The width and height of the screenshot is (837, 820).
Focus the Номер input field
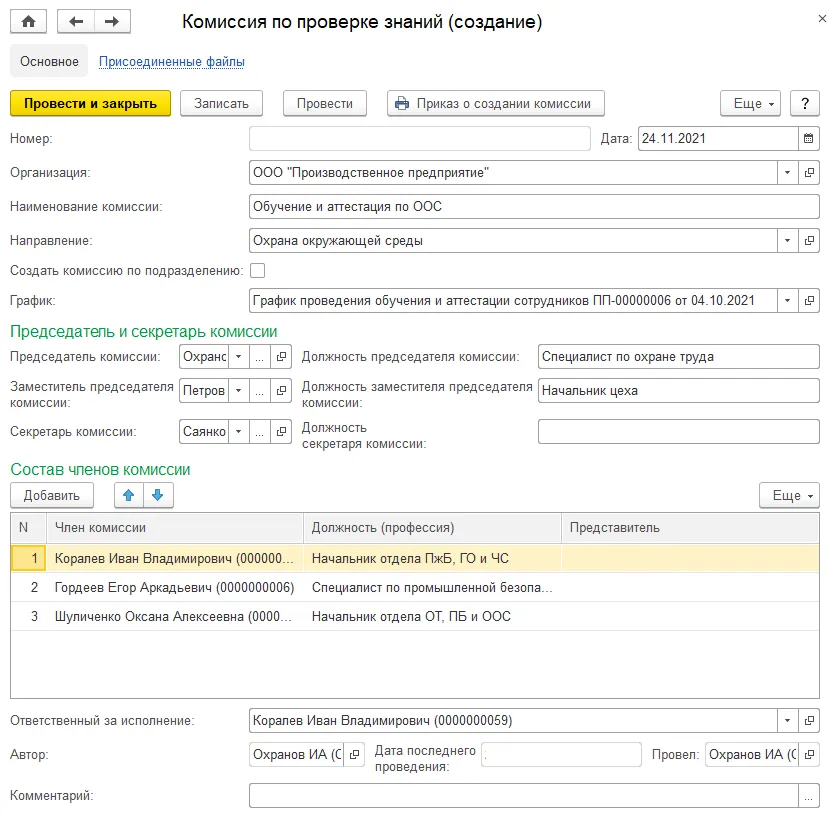(420, 139)
